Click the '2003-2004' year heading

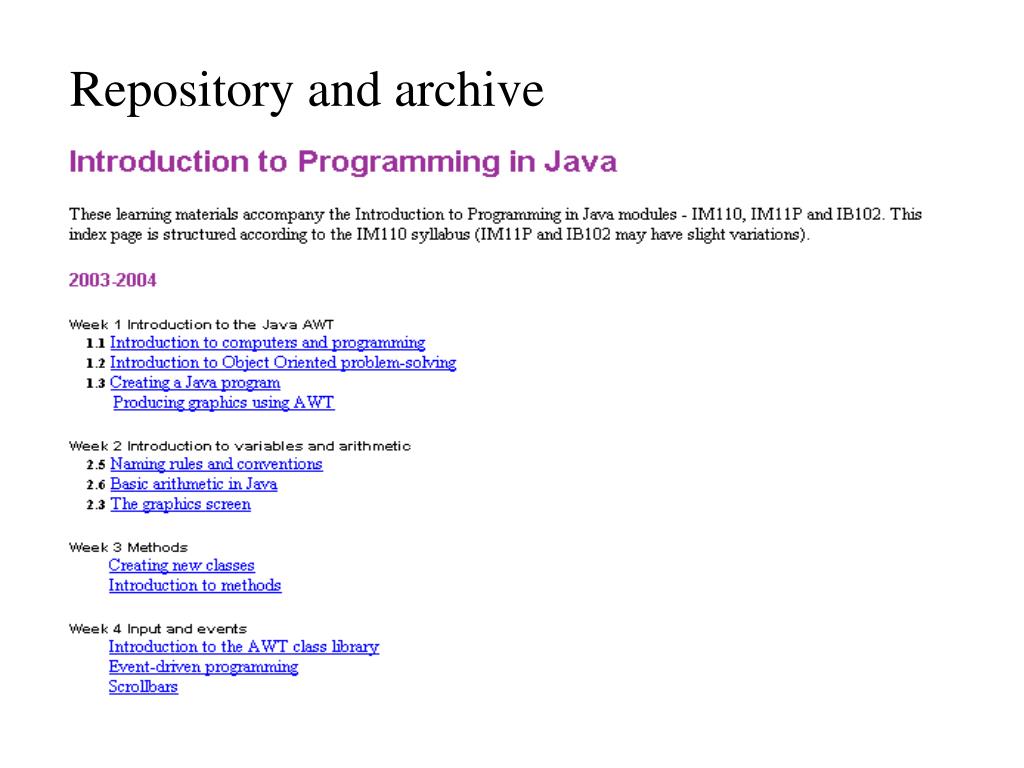pos(112,280)
